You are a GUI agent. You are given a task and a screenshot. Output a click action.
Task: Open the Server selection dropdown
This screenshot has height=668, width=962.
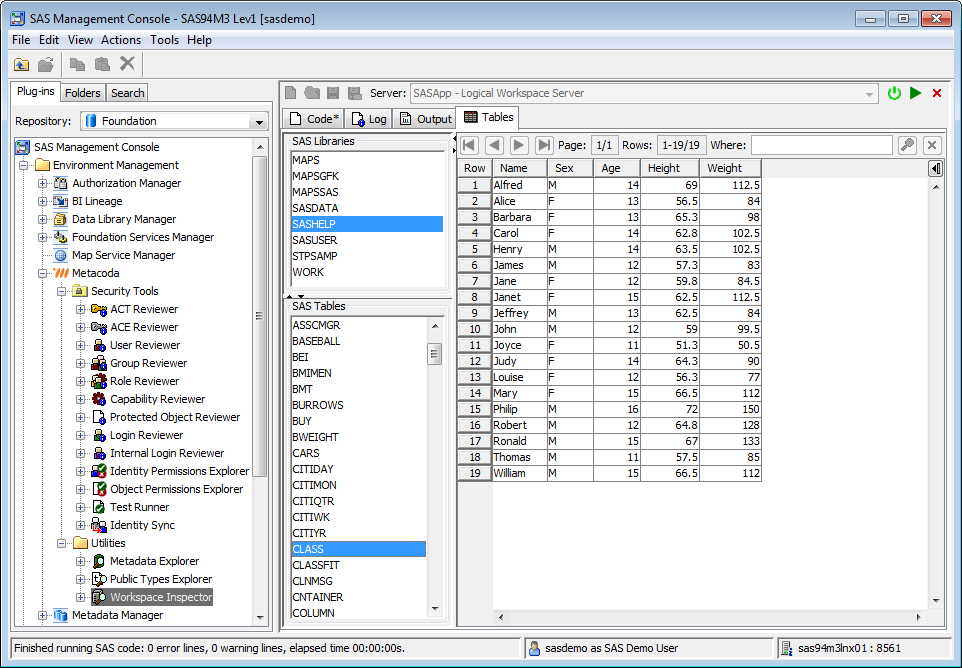pos(869,94)
